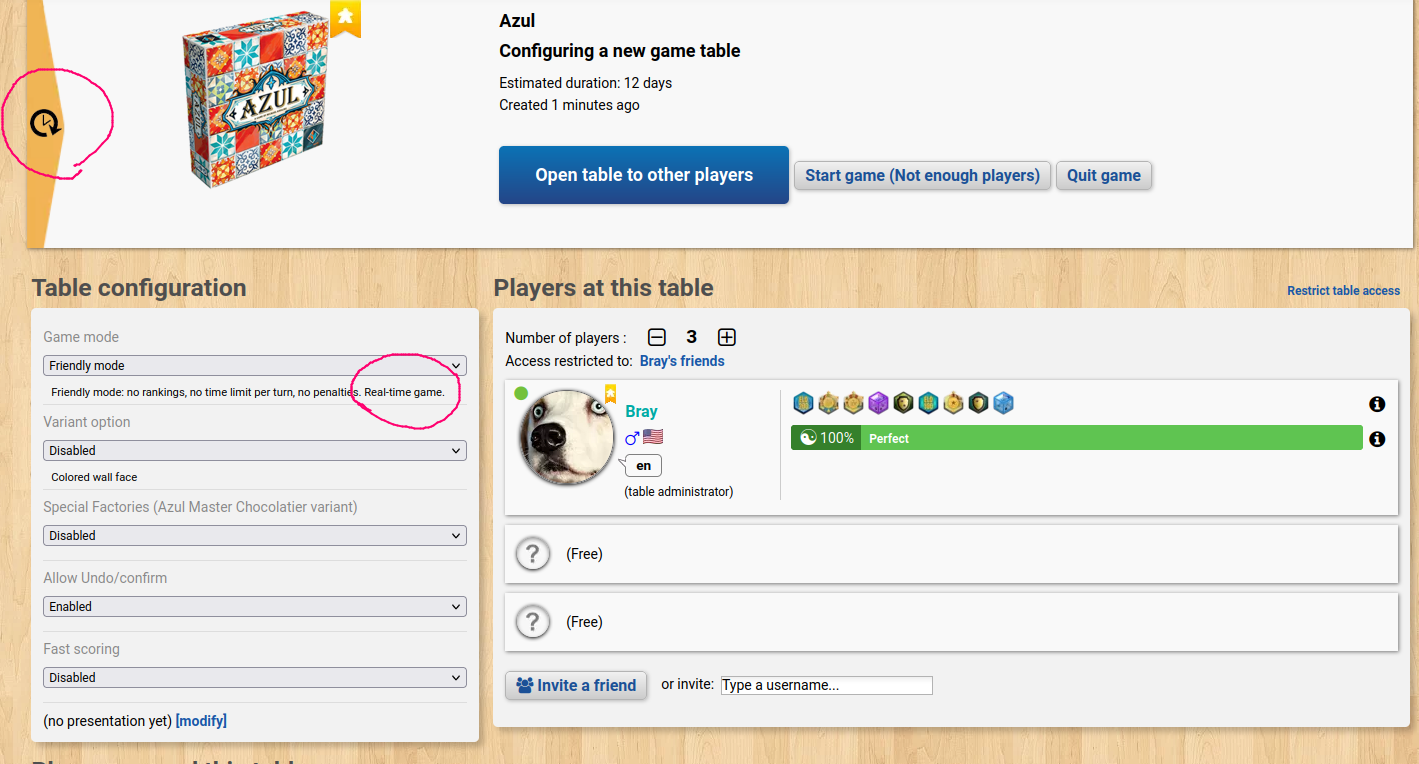Viewport: 1419px width, 764px height.
Task: Click shield badge next to the blue dice
Action: click(x=978, y=403)
